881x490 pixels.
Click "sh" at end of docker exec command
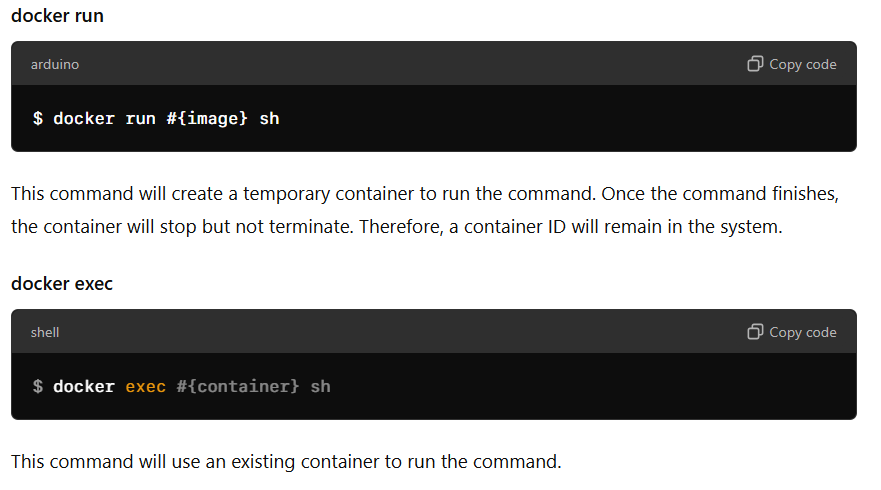(320, 386)
